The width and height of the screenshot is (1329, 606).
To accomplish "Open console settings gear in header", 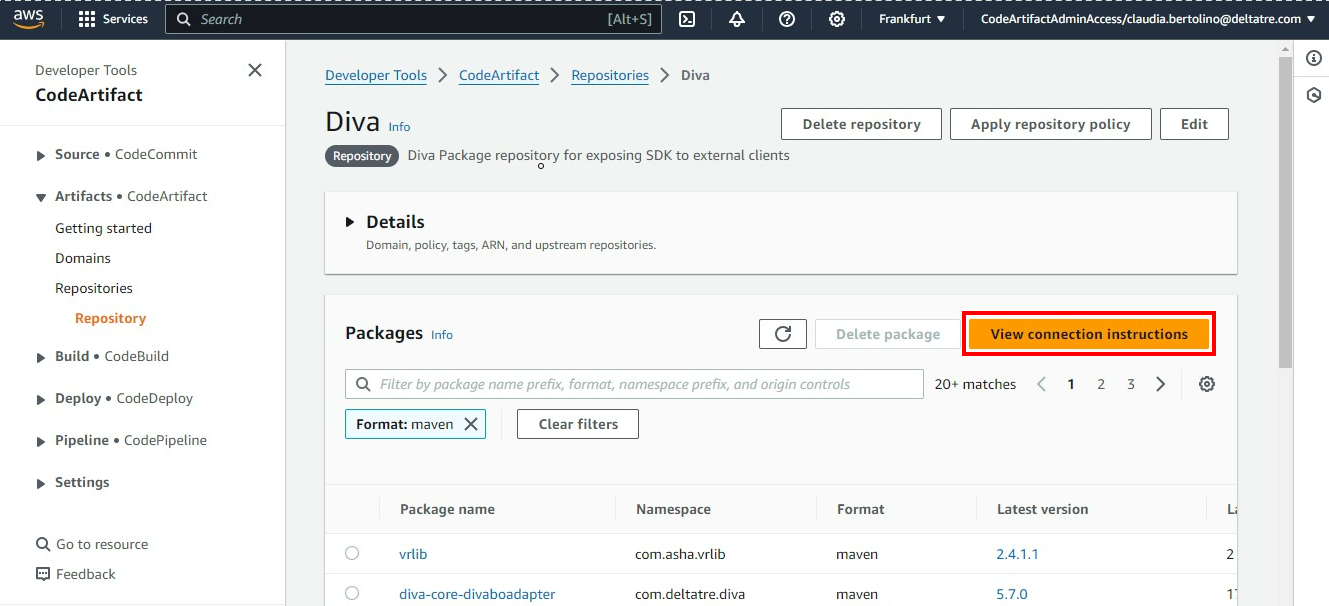I will [x=837, y=19].
